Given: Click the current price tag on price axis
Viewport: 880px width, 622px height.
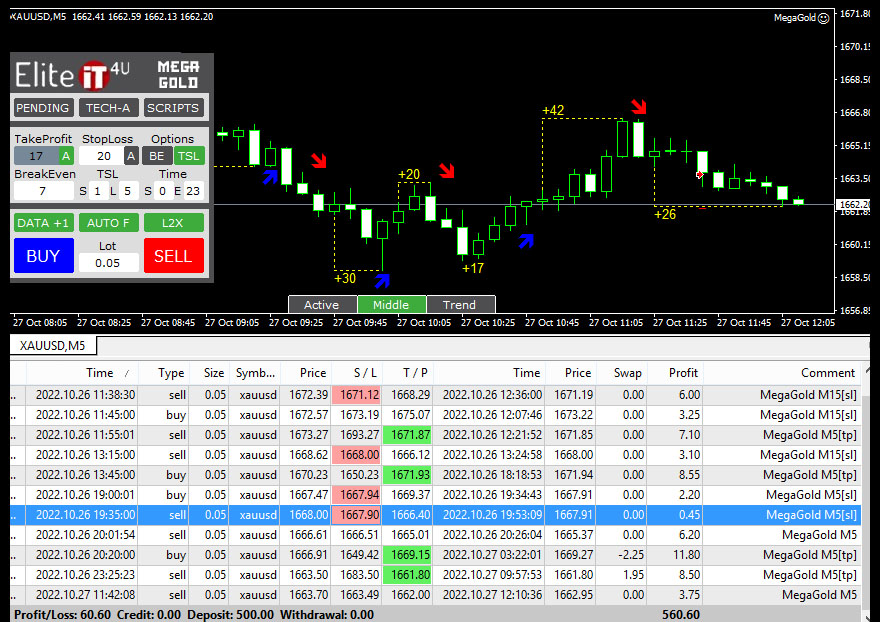Looking at the screenshot, I should [853, 204].
